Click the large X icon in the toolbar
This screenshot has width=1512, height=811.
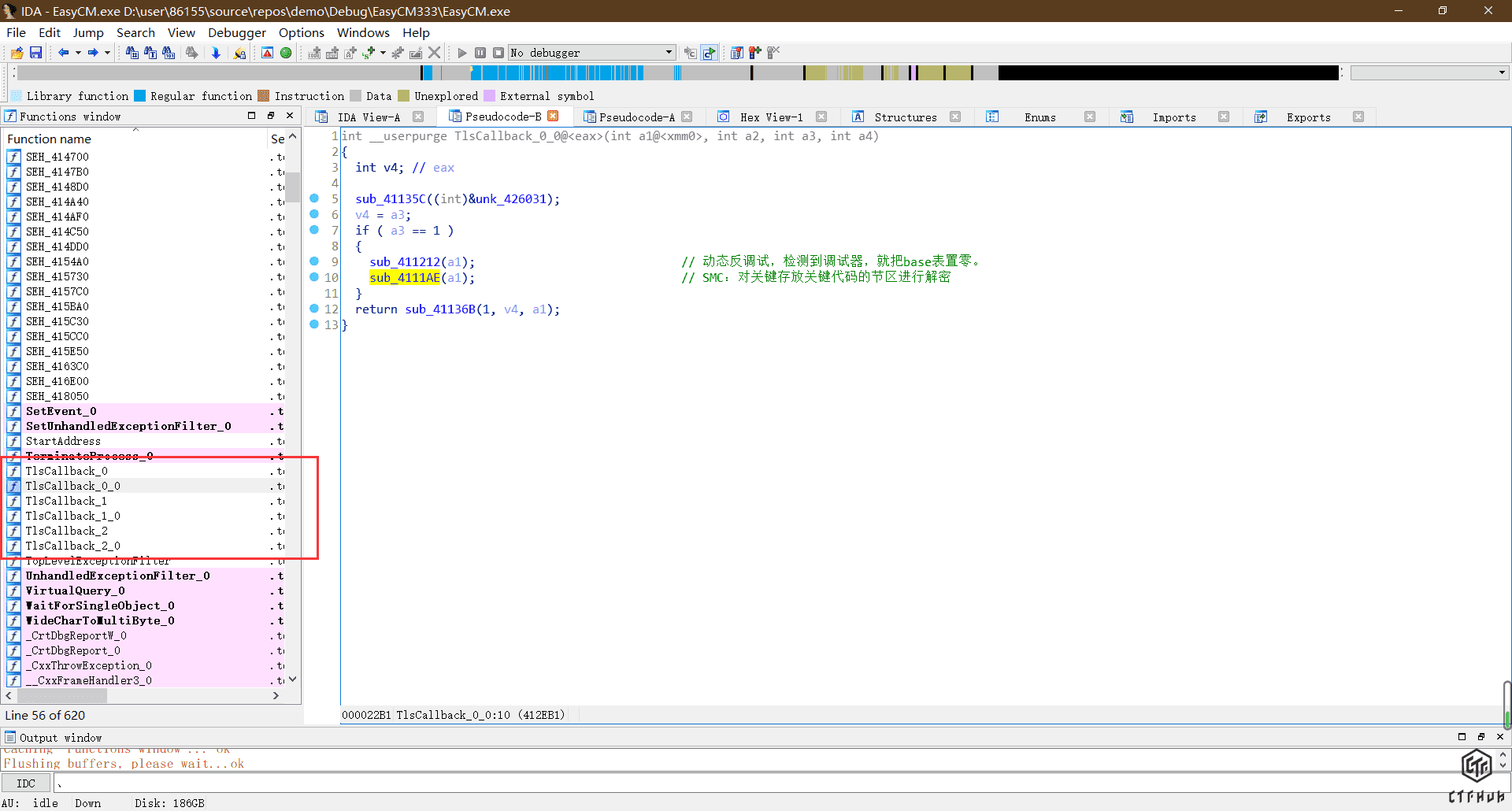[x=434, y=53]
